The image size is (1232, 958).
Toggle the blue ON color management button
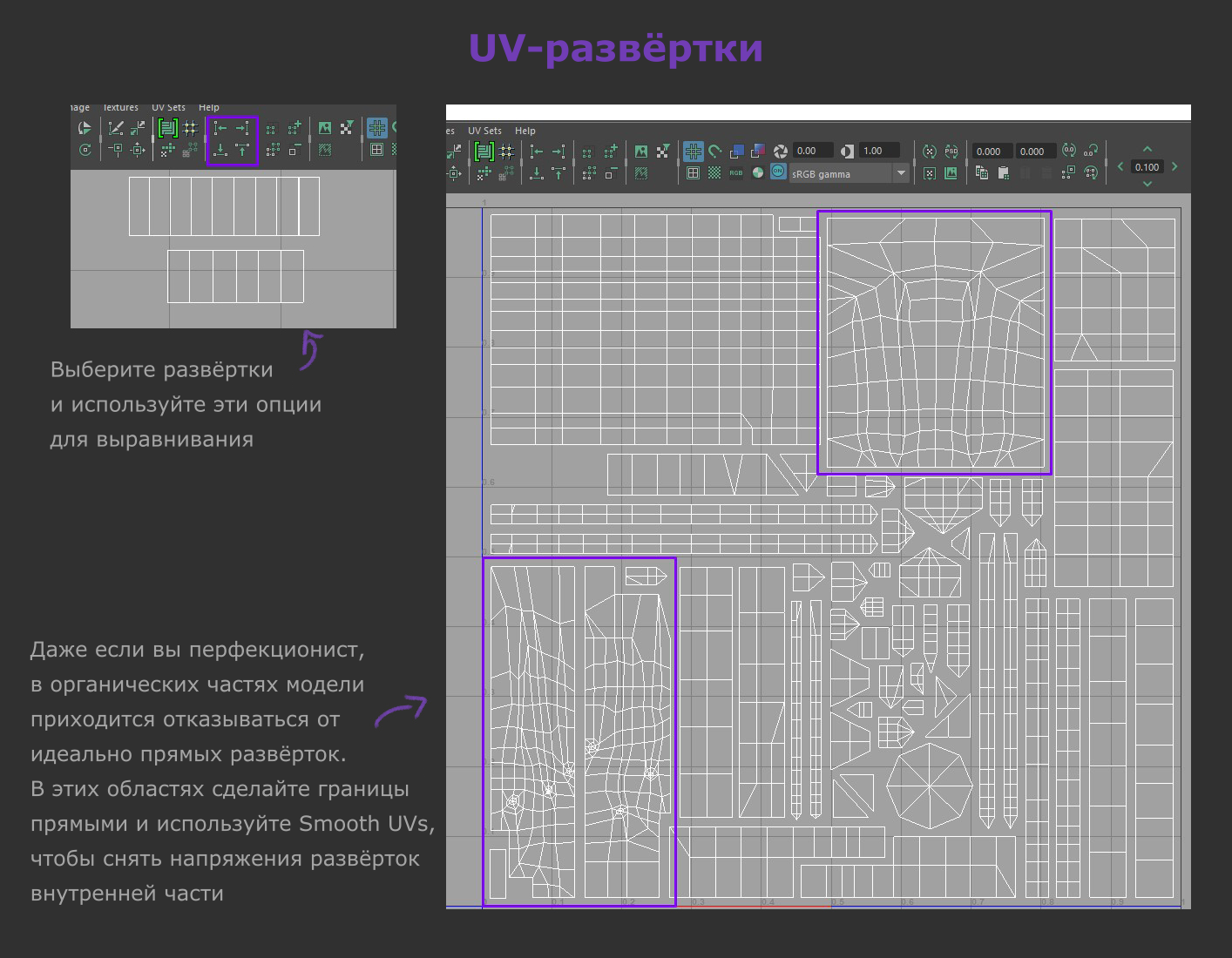point(778,172)
